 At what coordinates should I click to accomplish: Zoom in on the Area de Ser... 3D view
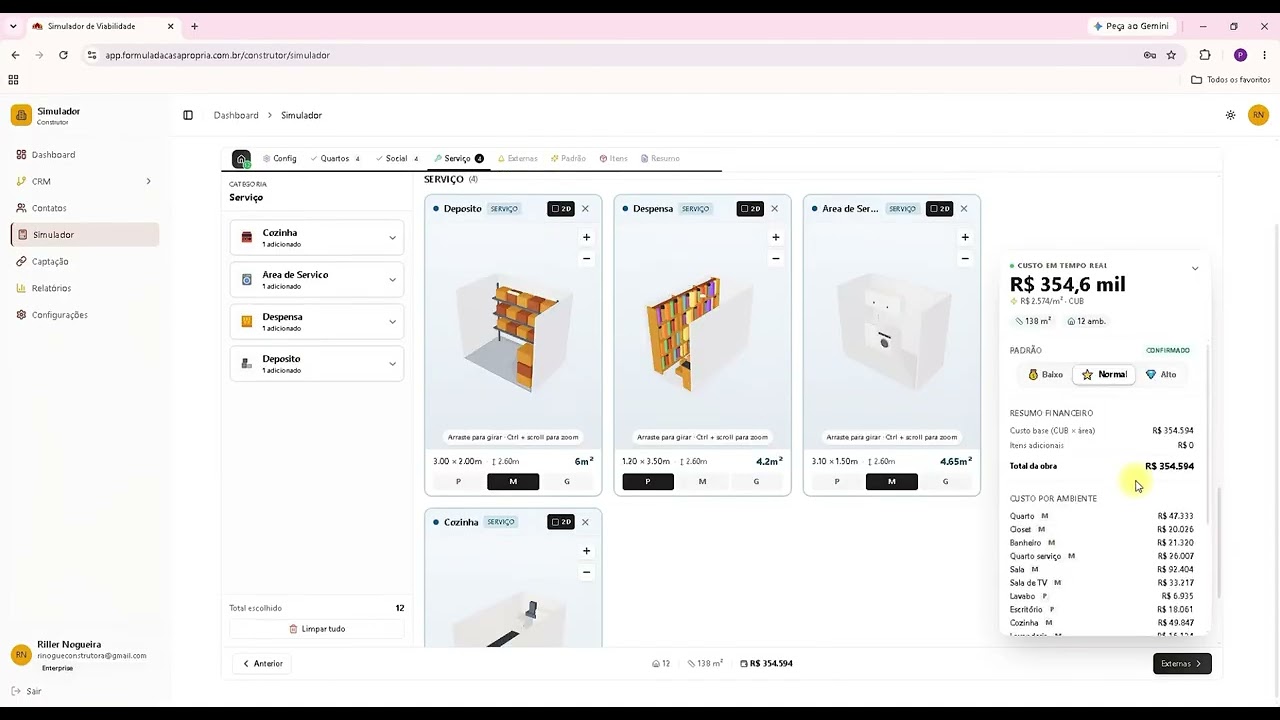coord(965,237)
